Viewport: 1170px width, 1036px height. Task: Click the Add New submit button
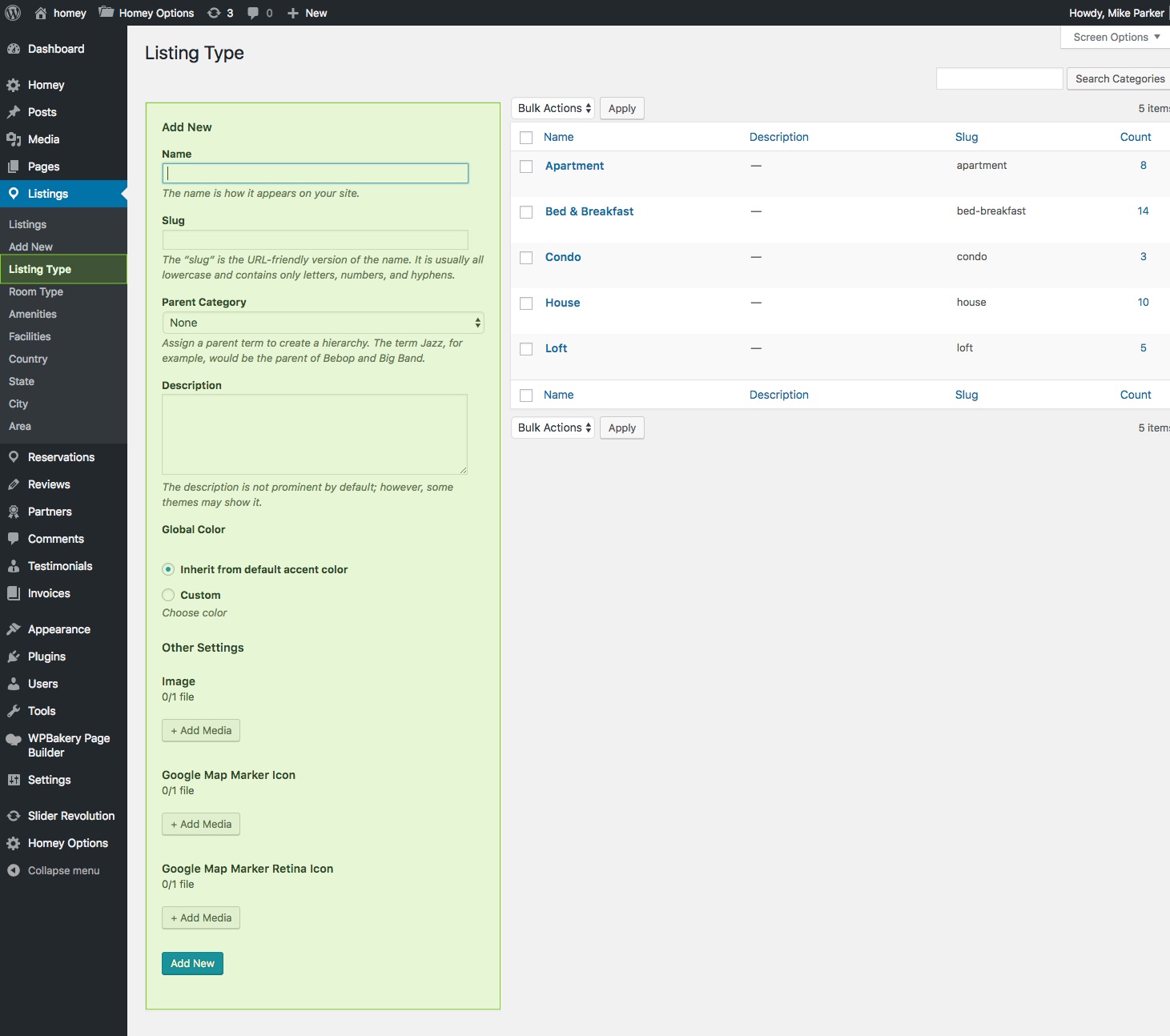pyautogui.click(x=192, y=963)
